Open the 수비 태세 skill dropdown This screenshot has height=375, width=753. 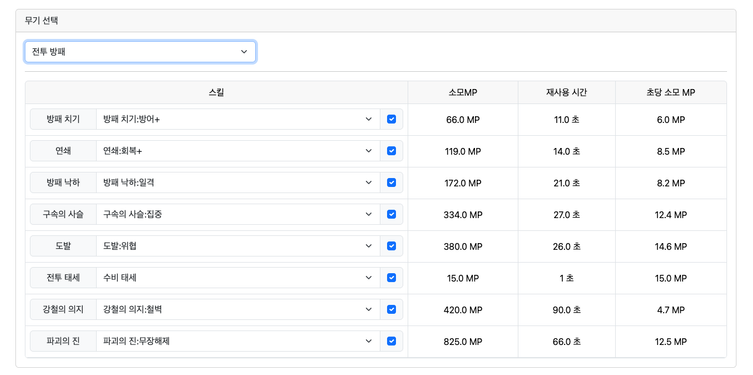tap(238, 278)
